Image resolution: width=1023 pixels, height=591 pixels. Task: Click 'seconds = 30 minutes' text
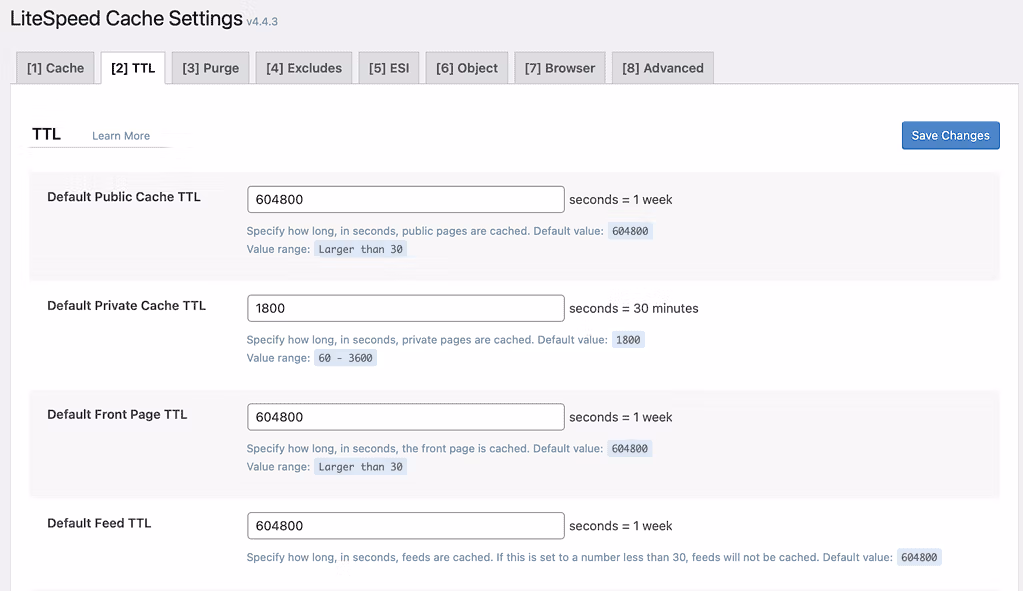point(634,309)
